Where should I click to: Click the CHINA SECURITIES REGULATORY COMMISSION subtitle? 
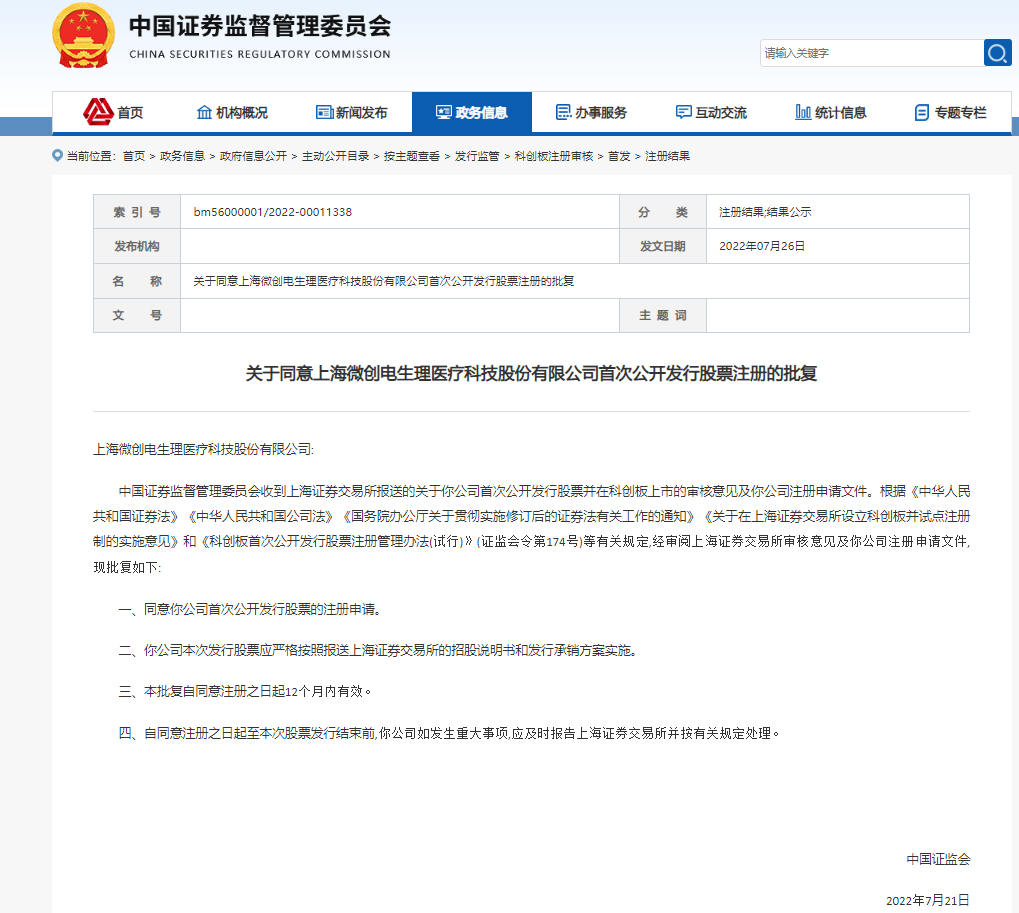pyautogui.click(x=260, y=54)
